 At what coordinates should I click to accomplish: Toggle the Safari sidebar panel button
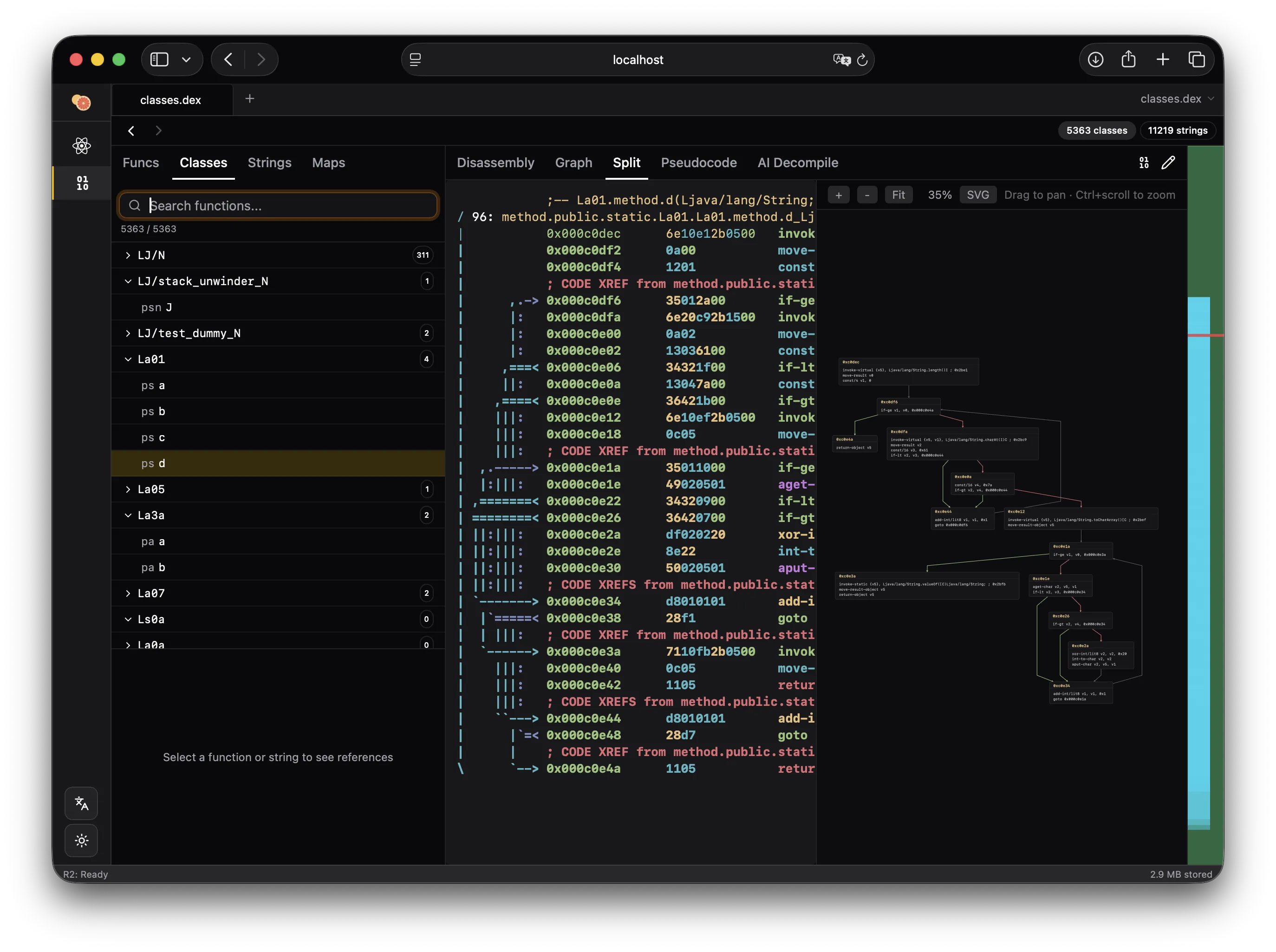tap(160, 59)
